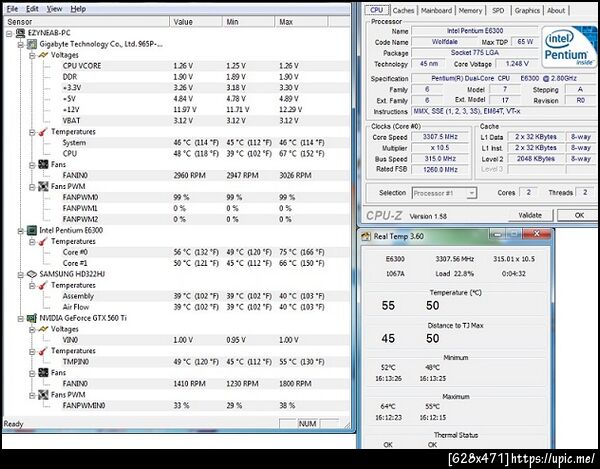Image resolution: width=600 pixels, height=469 pixels.
Task: Click the mainboard Fans icon
Action: click(x=43, y=165)
